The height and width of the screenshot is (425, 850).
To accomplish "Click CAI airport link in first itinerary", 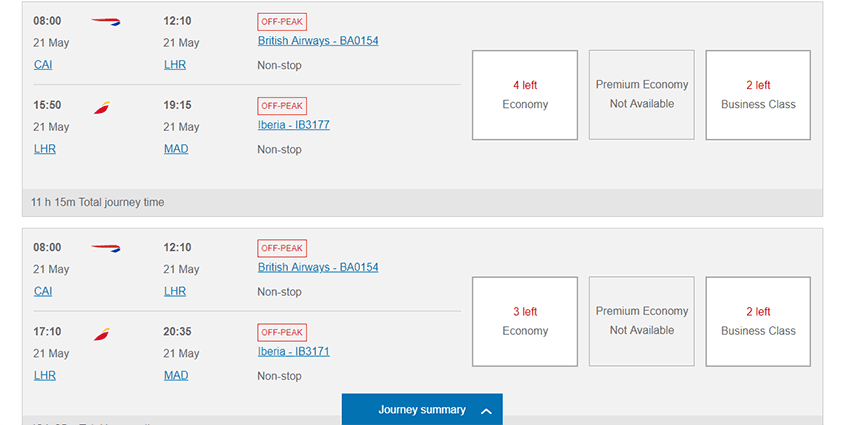I will coord(43,65).
